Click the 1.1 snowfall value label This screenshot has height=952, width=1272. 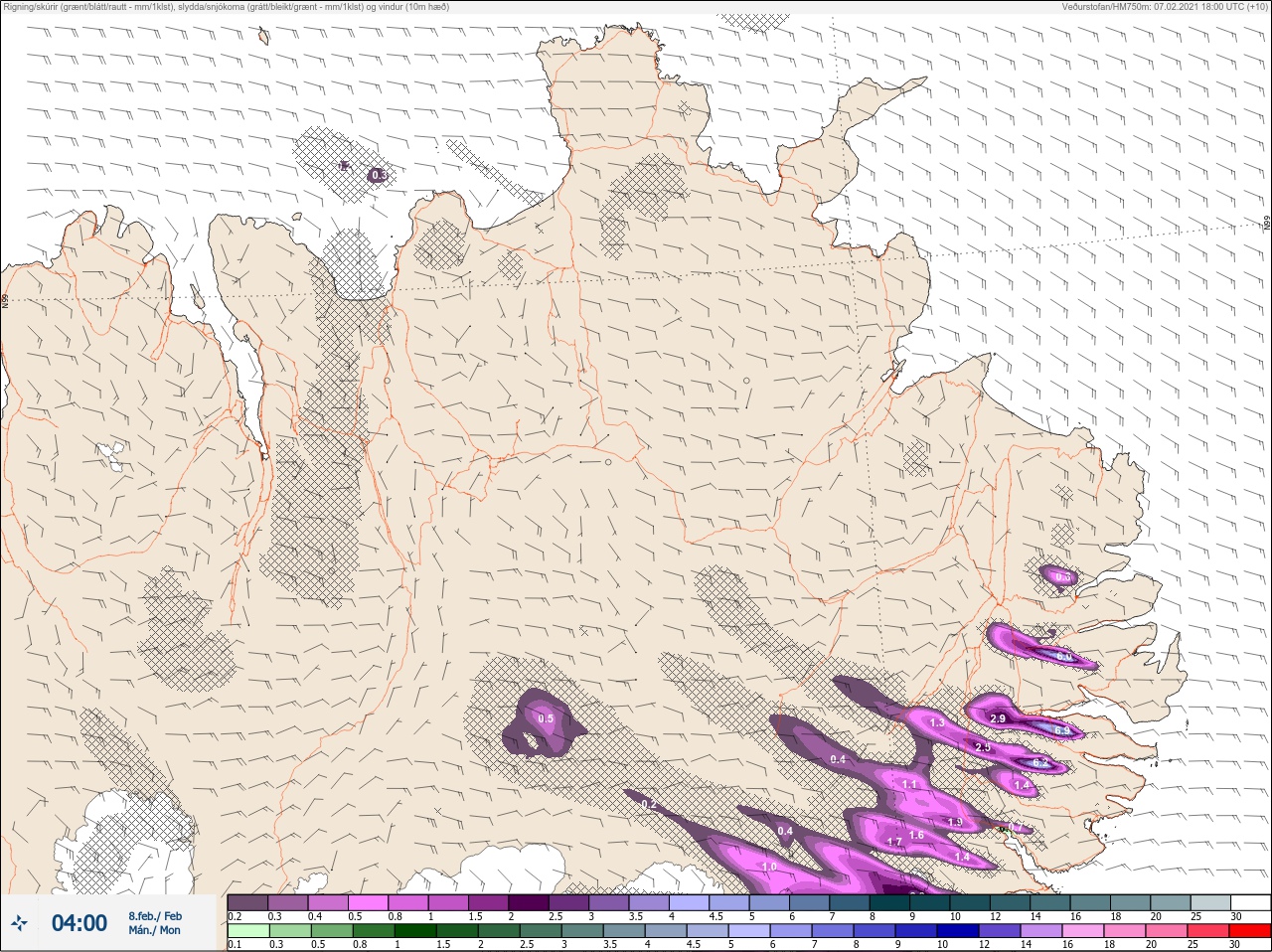point(909,784)
